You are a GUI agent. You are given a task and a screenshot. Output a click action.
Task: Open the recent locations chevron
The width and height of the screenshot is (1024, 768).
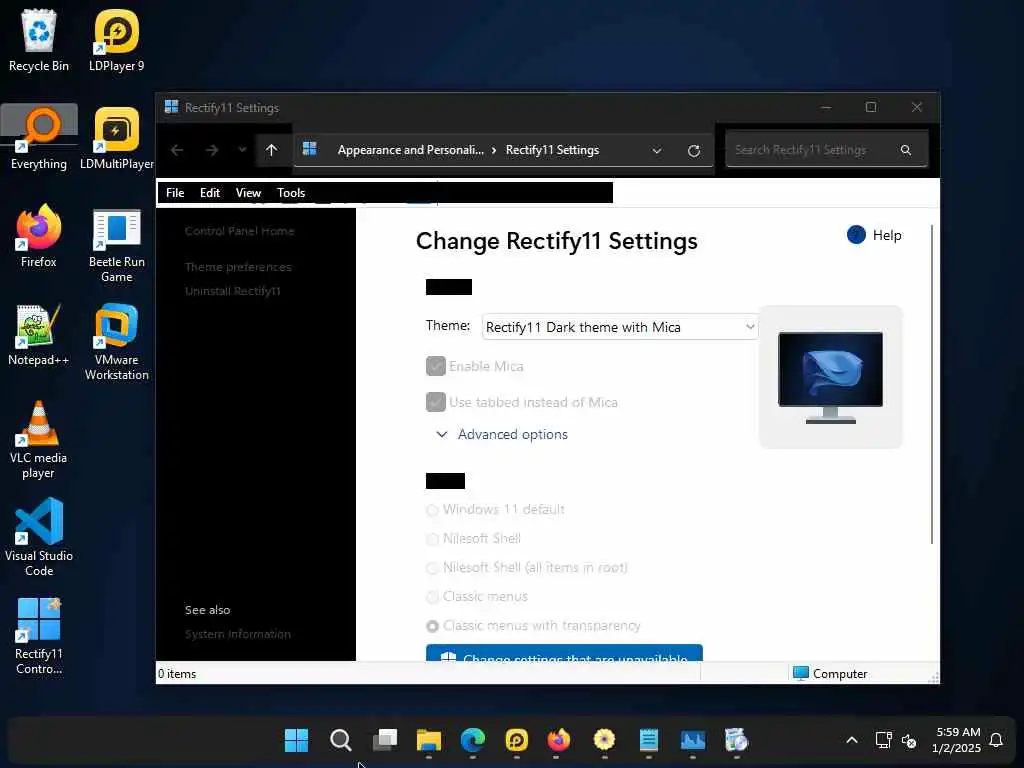coord(242,150)
